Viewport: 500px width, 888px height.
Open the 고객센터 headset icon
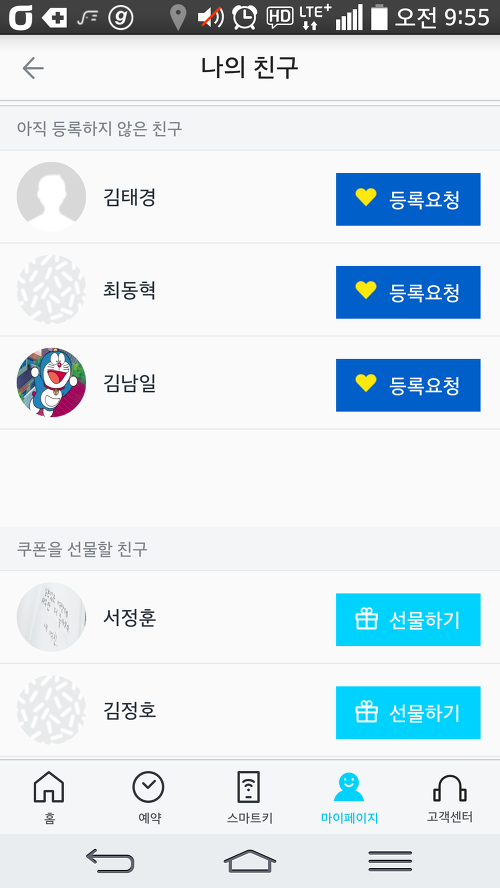pos(449,788)
